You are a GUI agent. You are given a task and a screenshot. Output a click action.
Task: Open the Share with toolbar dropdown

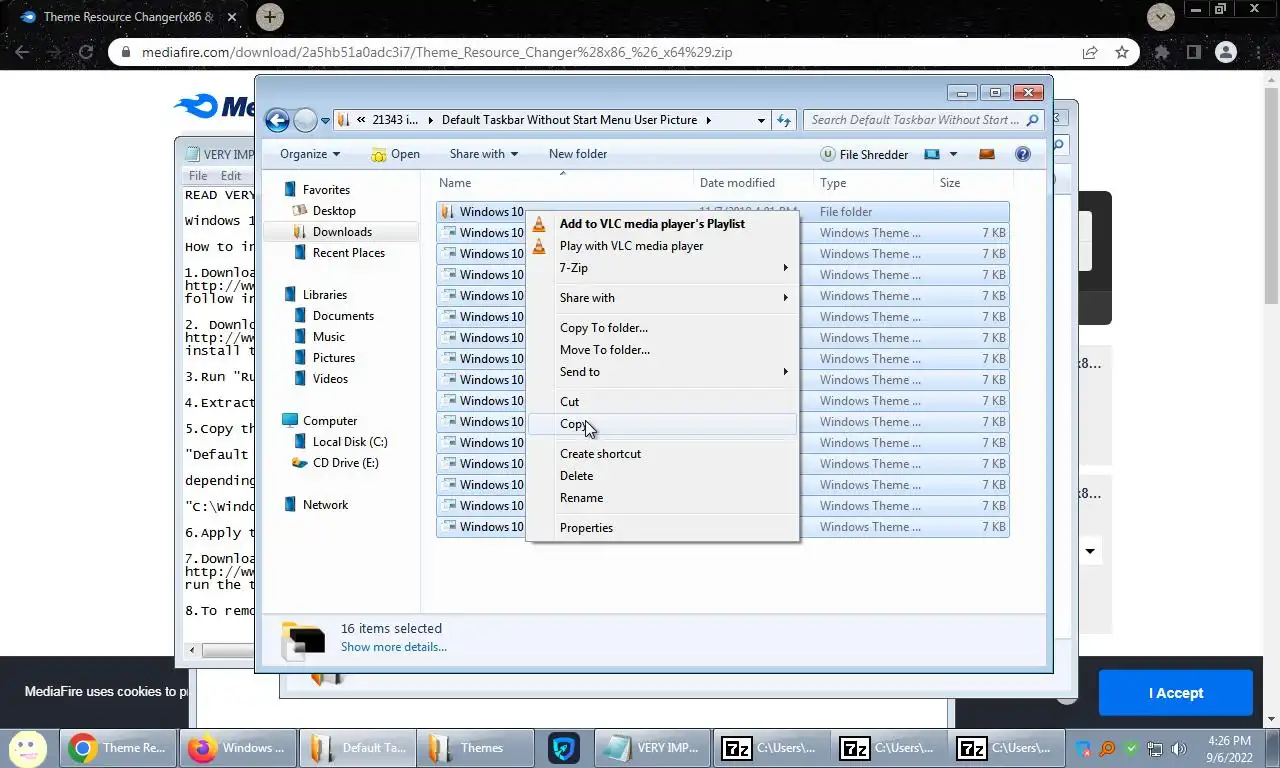(x=484, y=154)
